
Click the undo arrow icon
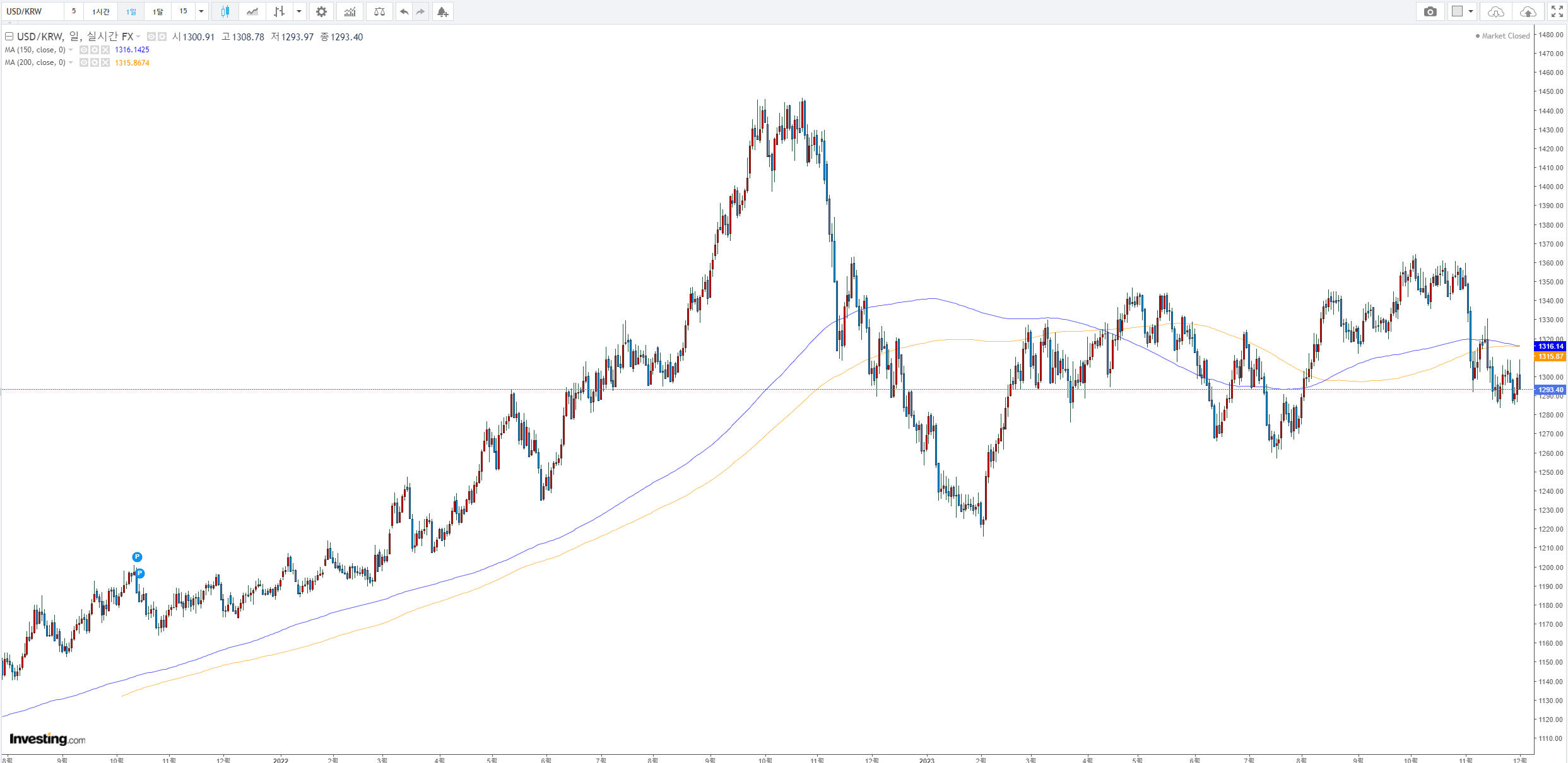pos(404,11)
